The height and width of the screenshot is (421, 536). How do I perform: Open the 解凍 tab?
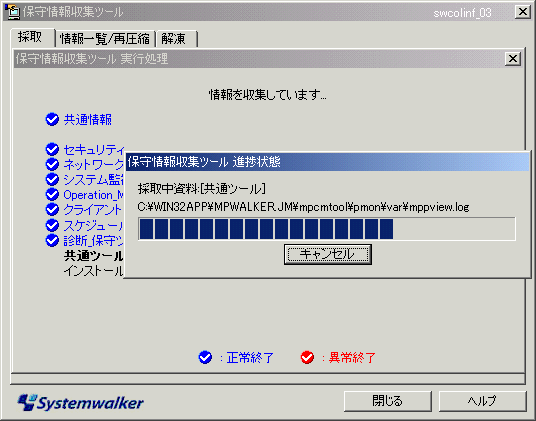click(176, 39)
